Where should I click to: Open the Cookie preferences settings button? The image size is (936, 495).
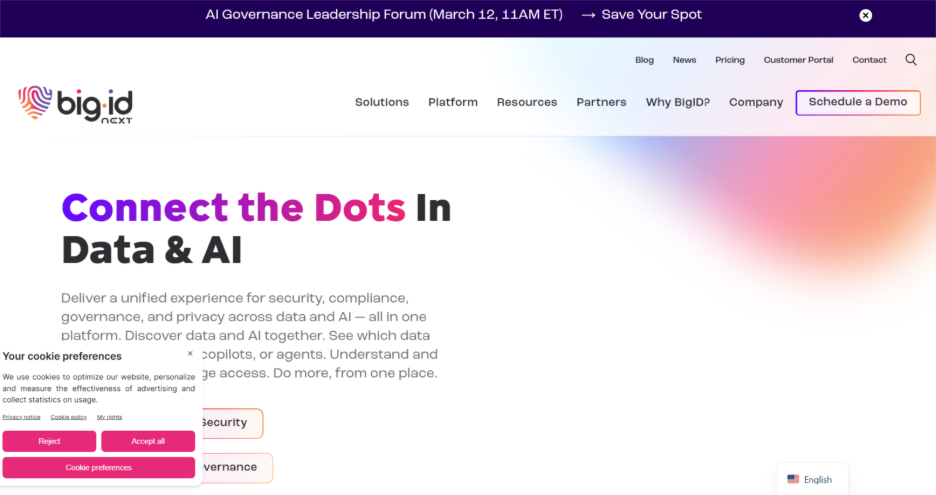(98, 467)
